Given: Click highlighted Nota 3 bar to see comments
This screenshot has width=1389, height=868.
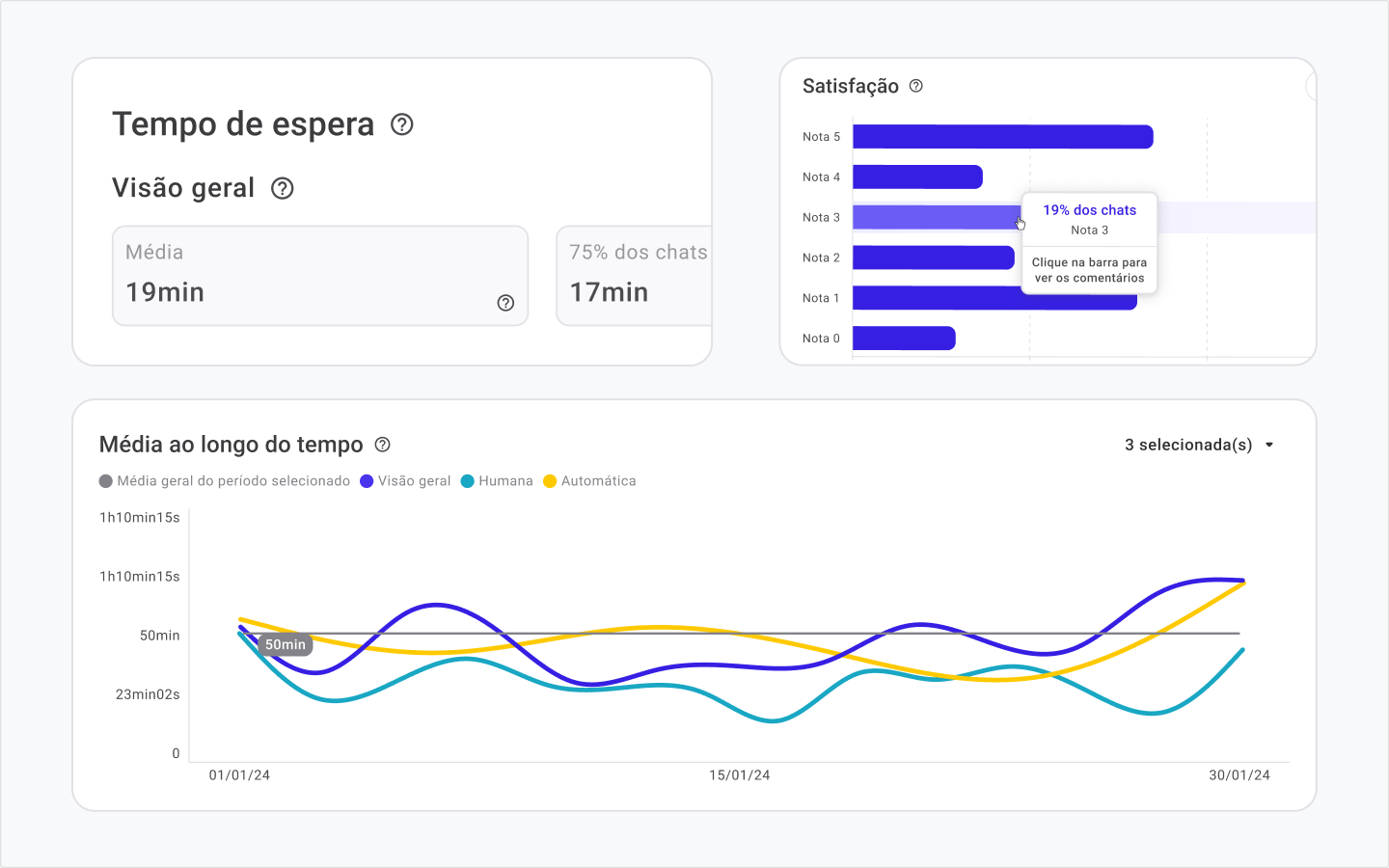Looking at the screenshot, I should (936, 218).
